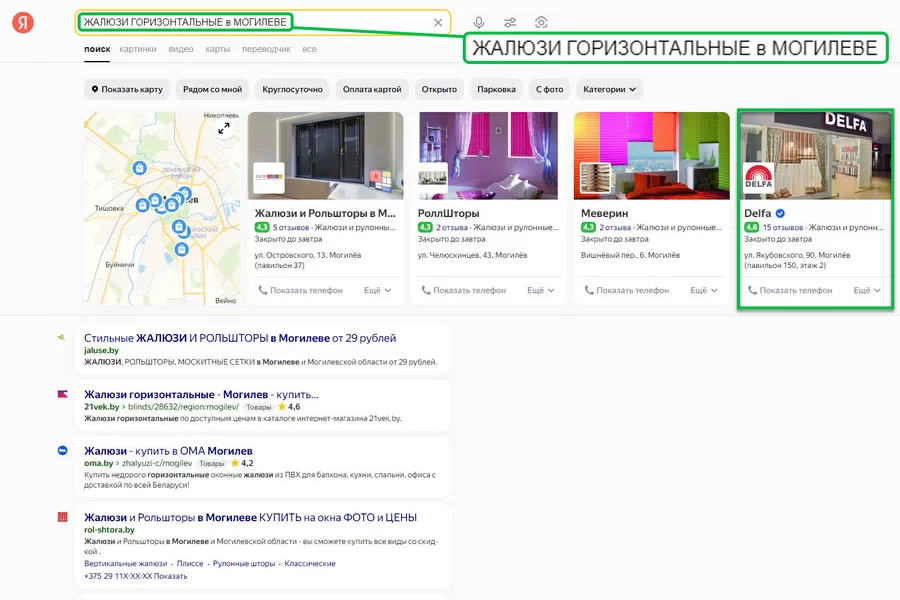The image size is (900, 600).
Task: Expand Ещё on Жалюзи и Рольшторы card
Action: tap(378, 291)
